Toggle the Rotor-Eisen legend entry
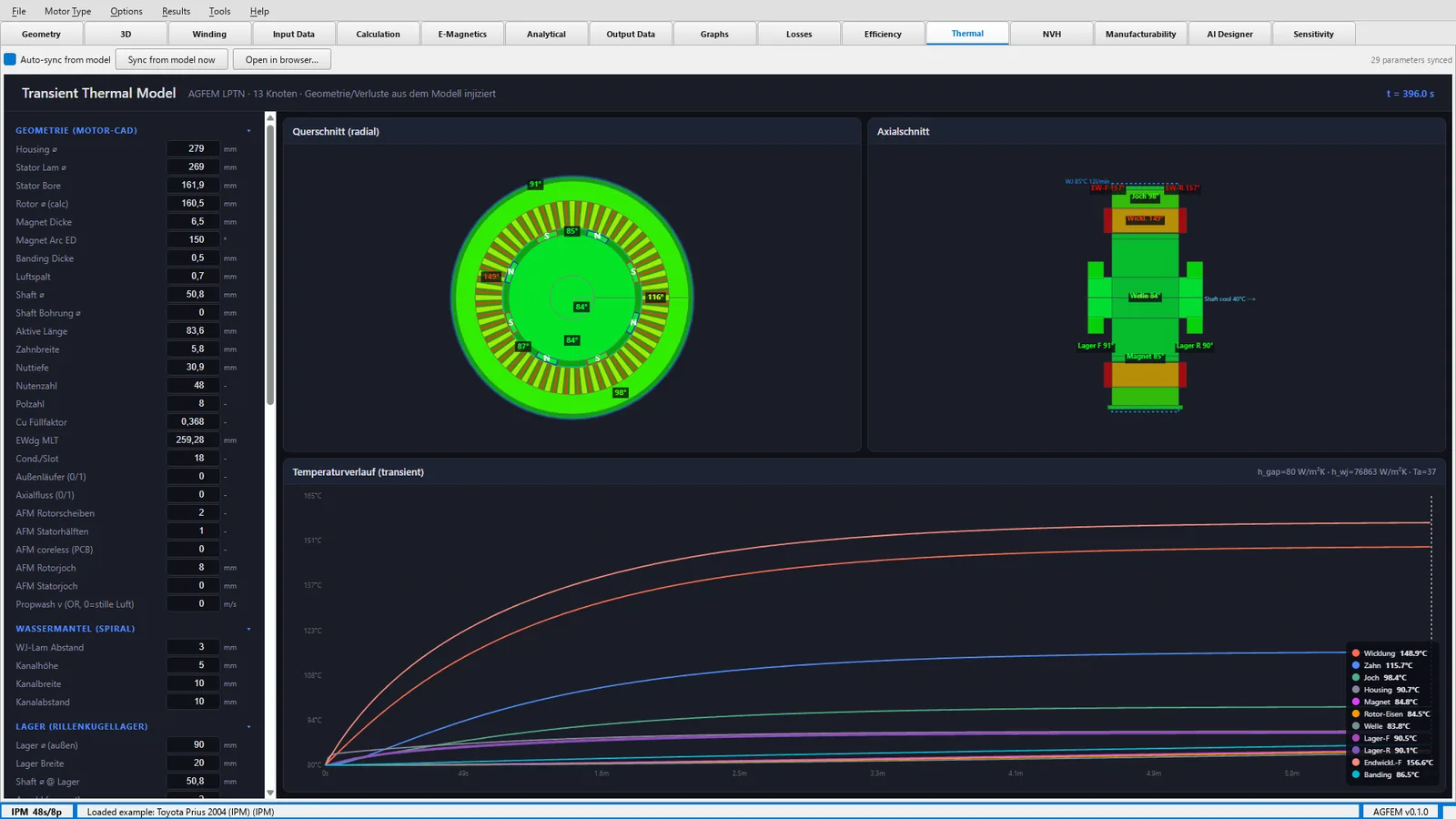This screenshot has height=819, width=1456. [1391, 714]
